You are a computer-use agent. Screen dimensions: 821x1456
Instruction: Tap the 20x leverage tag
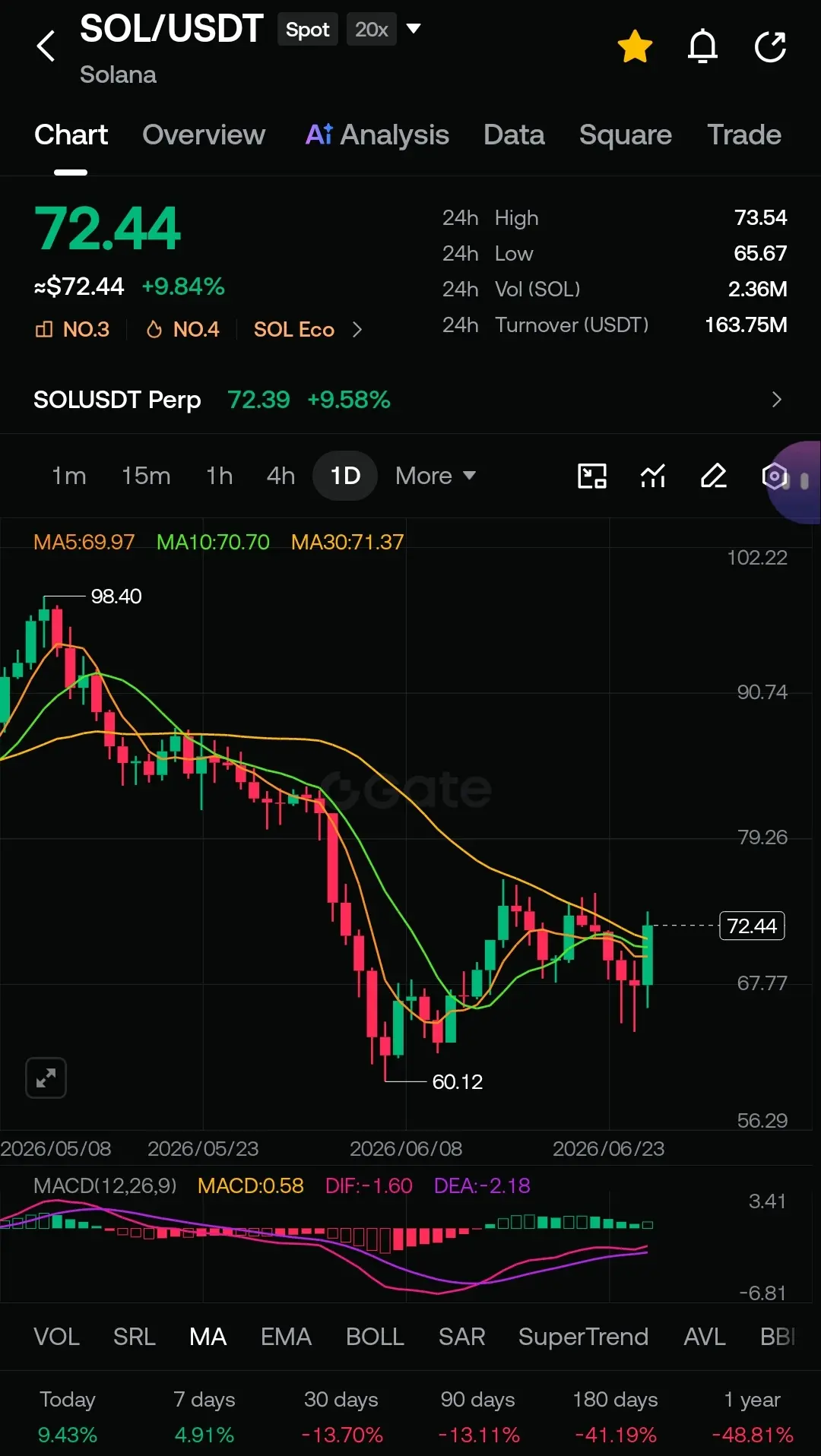[x=372, y=30]
